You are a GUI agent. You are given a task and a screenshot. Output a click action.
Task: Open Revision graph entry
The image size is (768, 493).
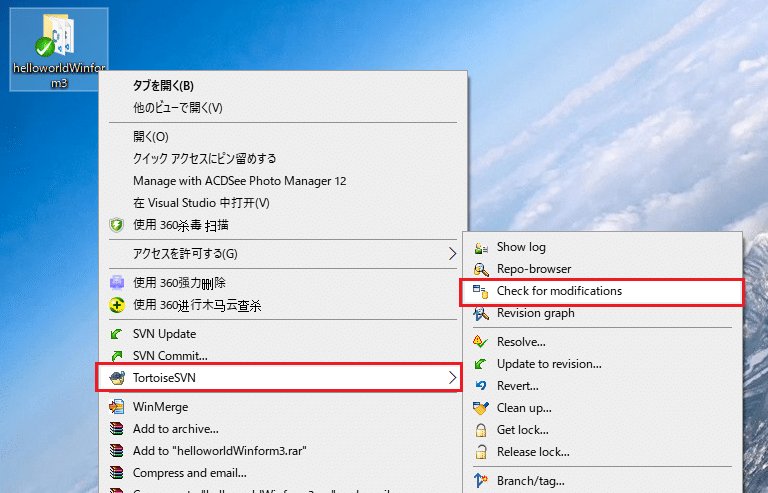(x=602, y=313)
